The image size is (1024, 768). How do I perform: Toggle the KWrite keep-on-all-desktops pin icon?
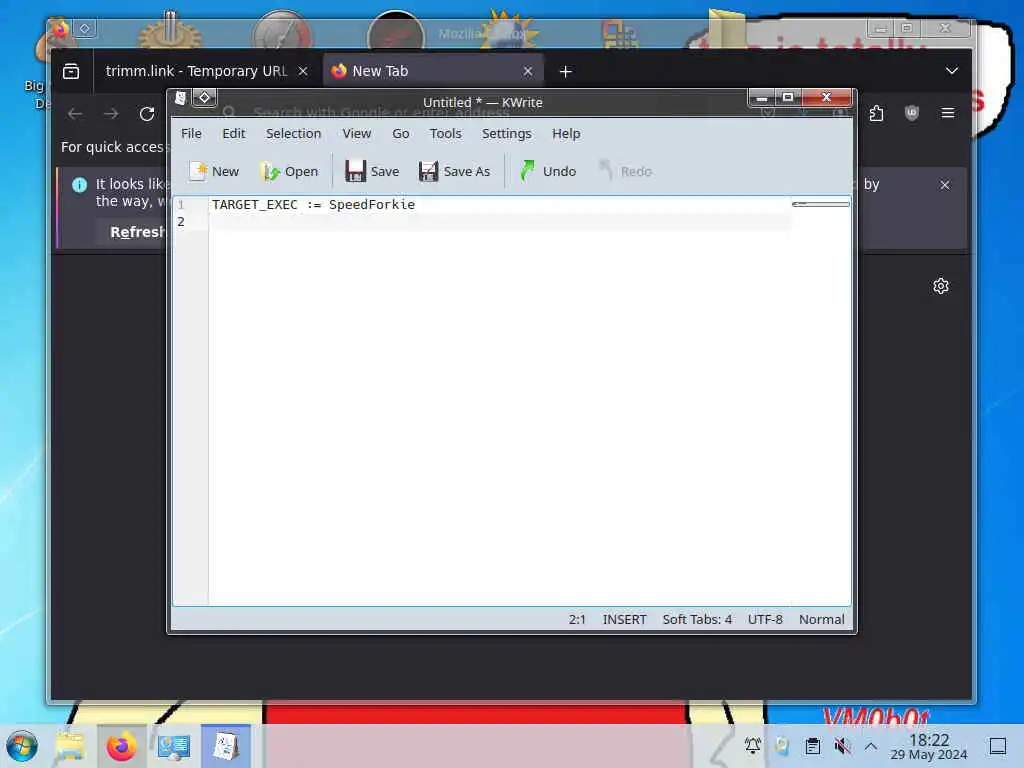tap(204, 98)
